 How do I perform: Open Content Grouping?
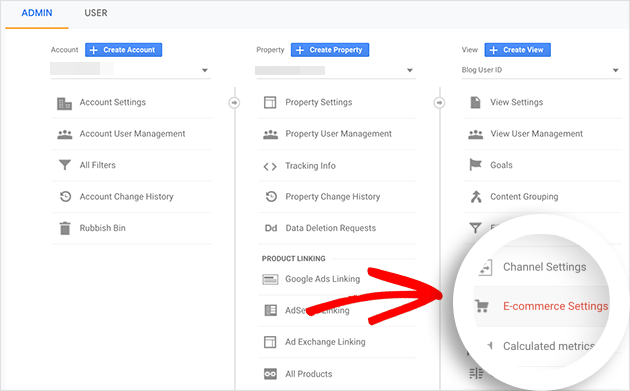coord(524,197)
